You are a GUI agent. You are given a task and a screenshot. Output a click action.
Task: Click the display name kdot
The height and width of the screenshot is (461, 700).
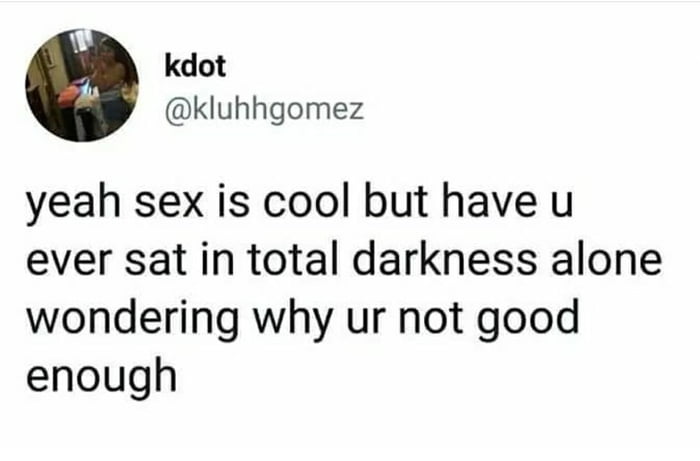[195, 66]
